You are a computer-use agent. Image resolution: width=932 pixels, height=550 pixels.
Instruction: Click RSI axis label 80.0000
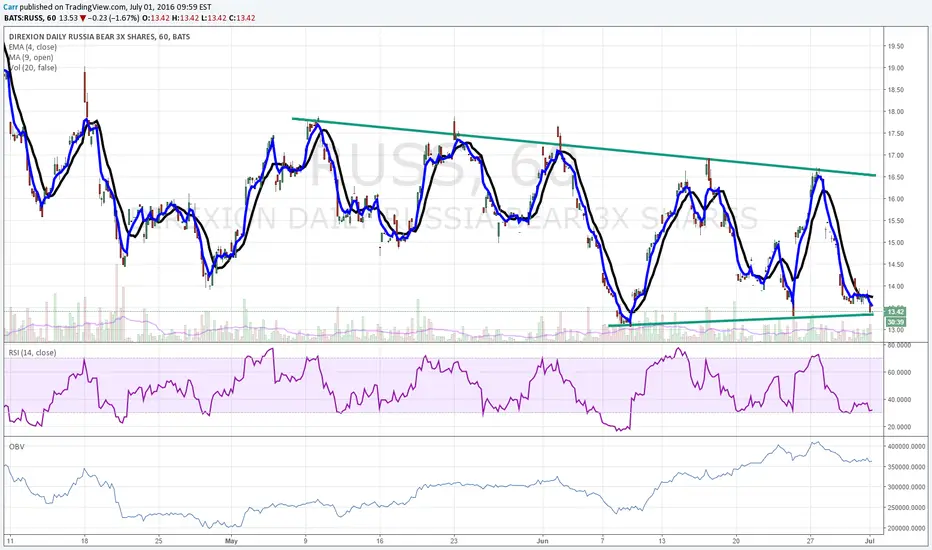[899, 345]
